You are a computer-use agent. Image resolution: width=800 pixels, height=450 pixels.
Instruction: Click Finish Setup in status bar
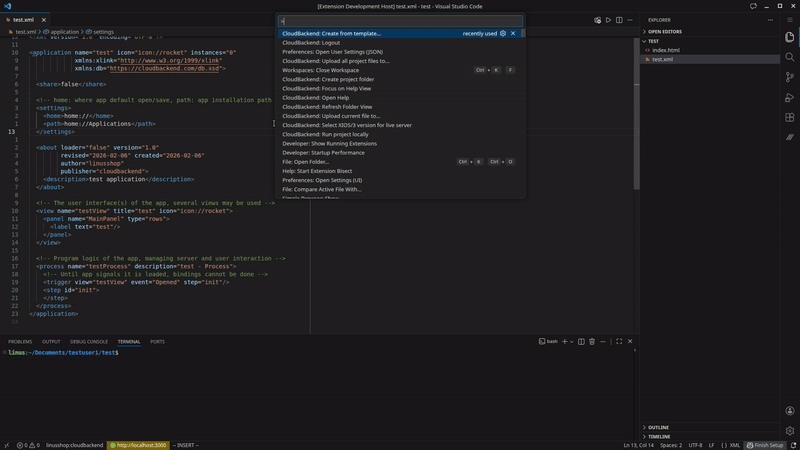coord(765,445)
